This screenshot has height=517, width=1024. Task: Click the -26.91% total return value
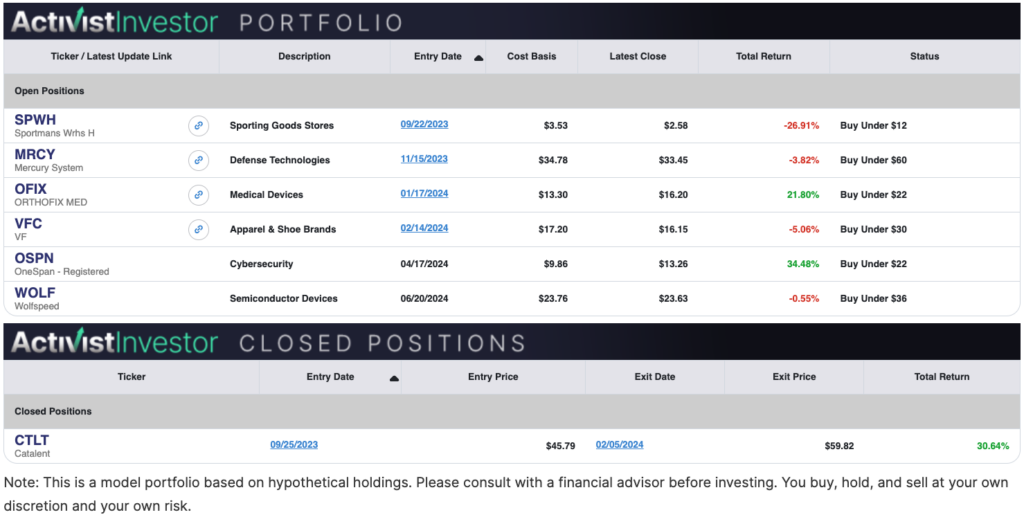click(x=801, y=125)
